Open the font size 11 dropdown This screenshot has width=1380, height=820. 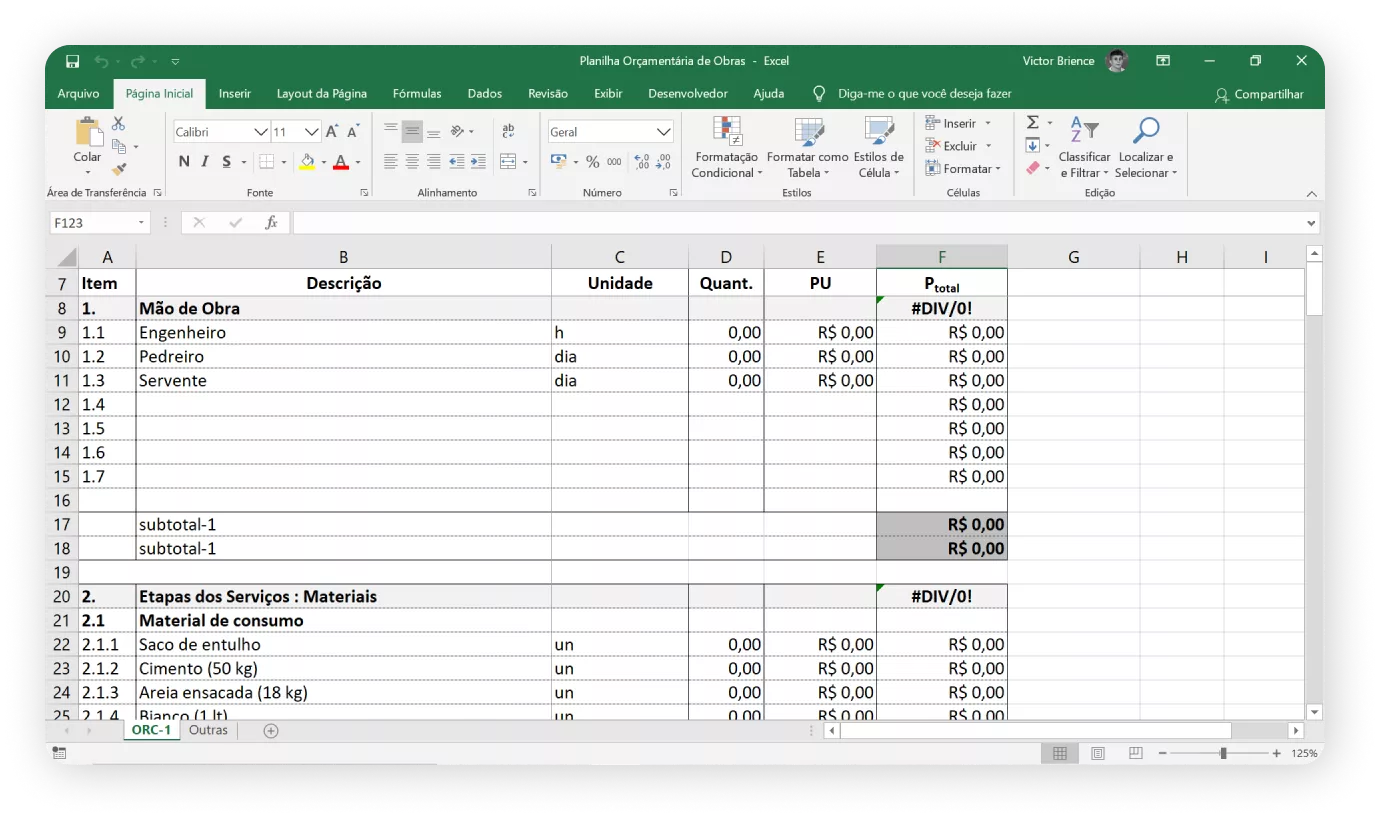(x=312, y=132)
